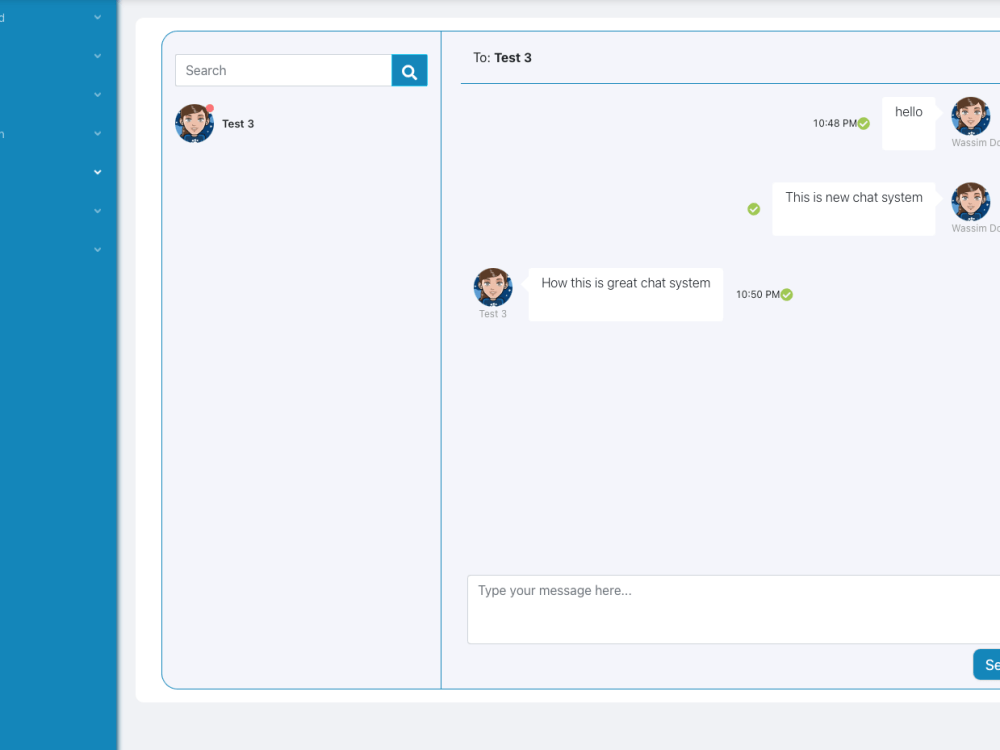Click Wassim's avatar next to the hello message

(x=969, y=115)
